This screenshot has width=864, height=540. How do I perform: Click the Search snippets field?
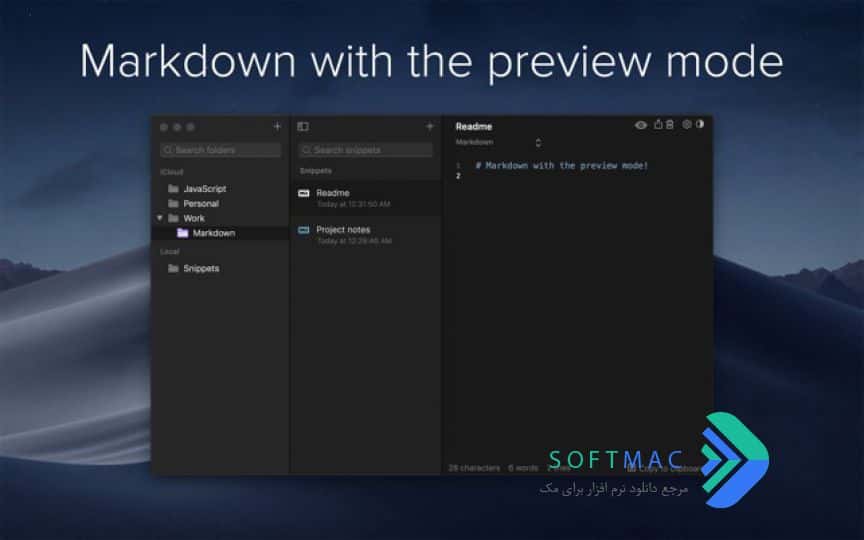tap(366, 150)
